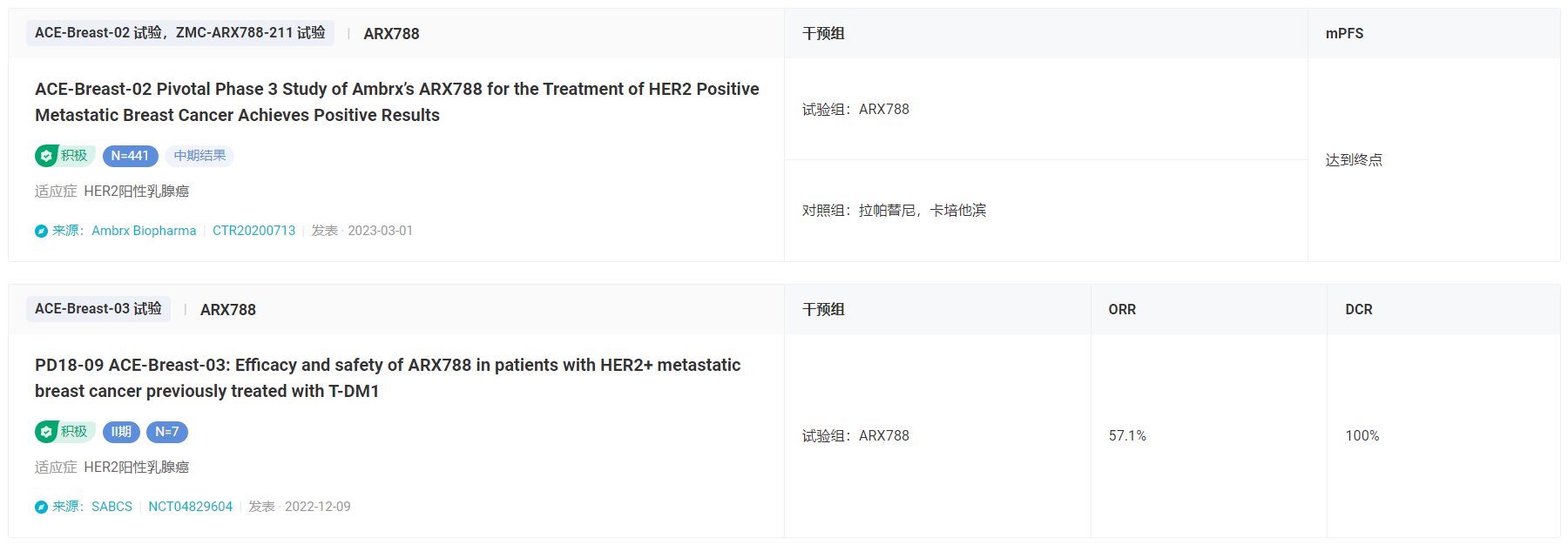This screenshot has height=545, width=1568.
Task: Click ARX788 drug name in second card header
Action: (228, 310)
